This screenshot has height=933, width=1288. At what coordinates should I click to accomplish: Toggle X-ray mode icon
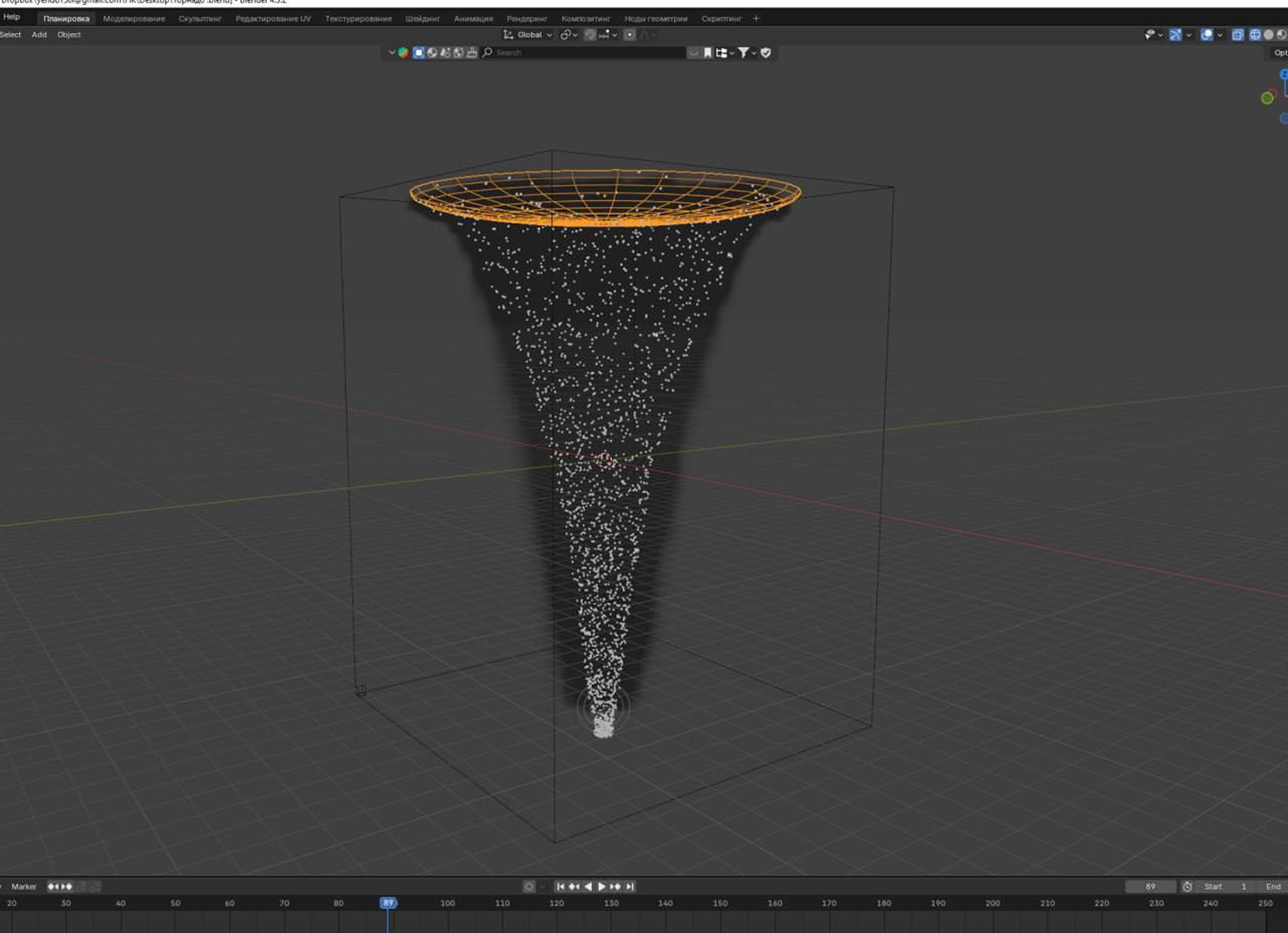[1238, 35]
